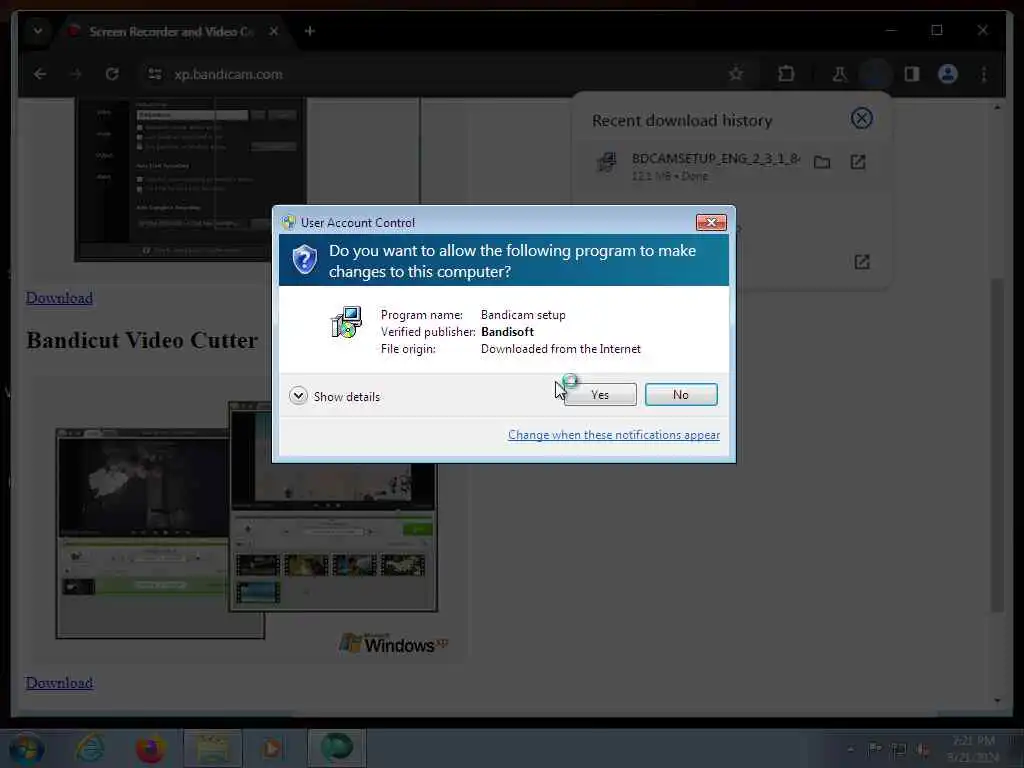Click the Bandicut screenshots thumbnail image
Image resolution: width=1024 pixels, height=768 pixels.
247,520
